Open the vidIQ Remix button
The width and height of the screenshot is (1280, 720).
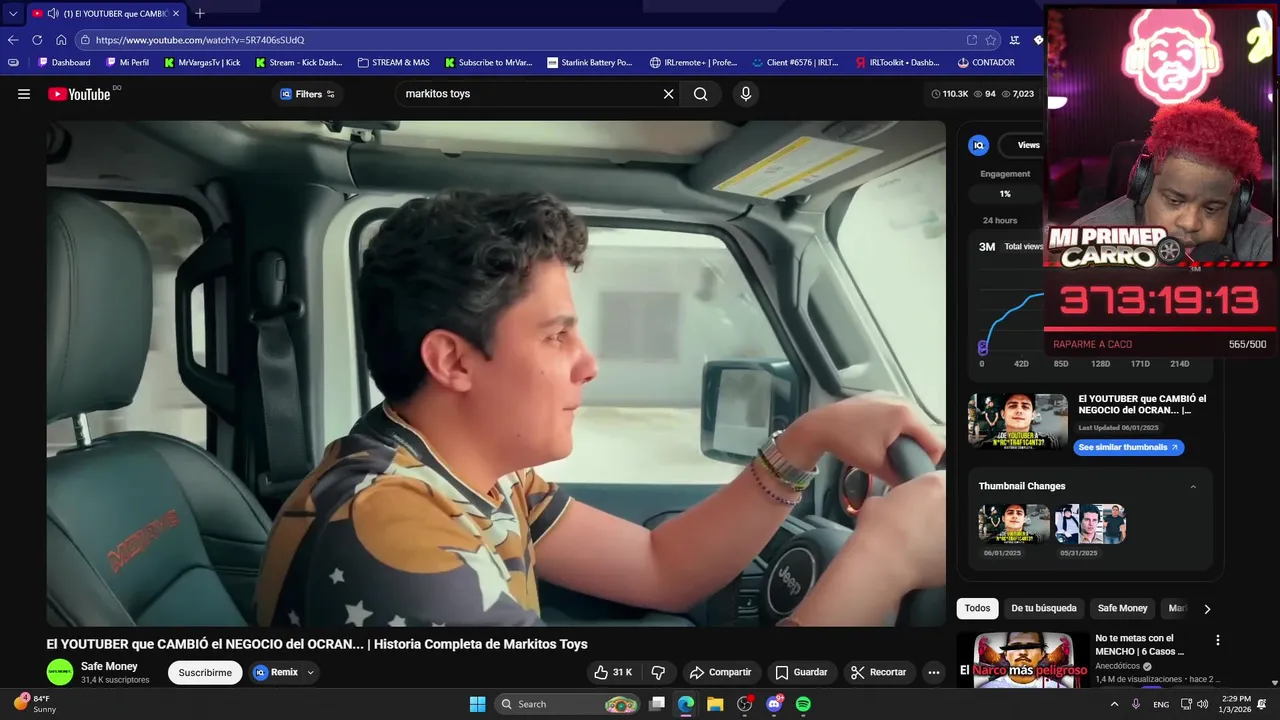[276, 672]
